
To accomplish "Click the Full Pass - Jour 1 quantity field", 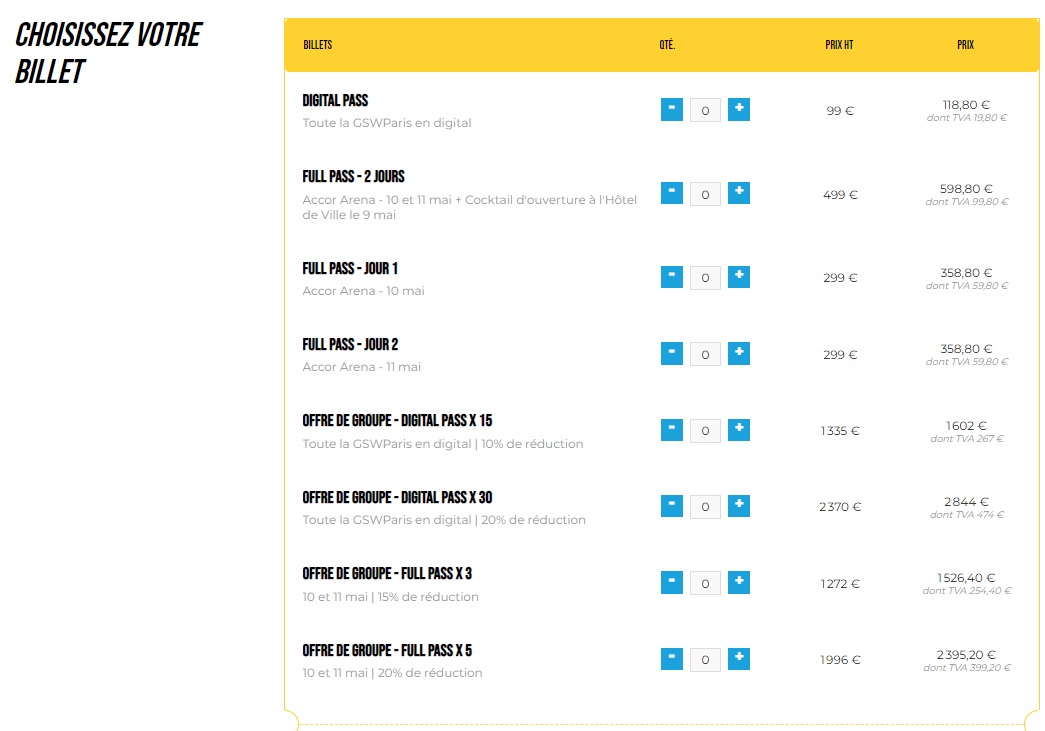I will click(x=705, y=278).
